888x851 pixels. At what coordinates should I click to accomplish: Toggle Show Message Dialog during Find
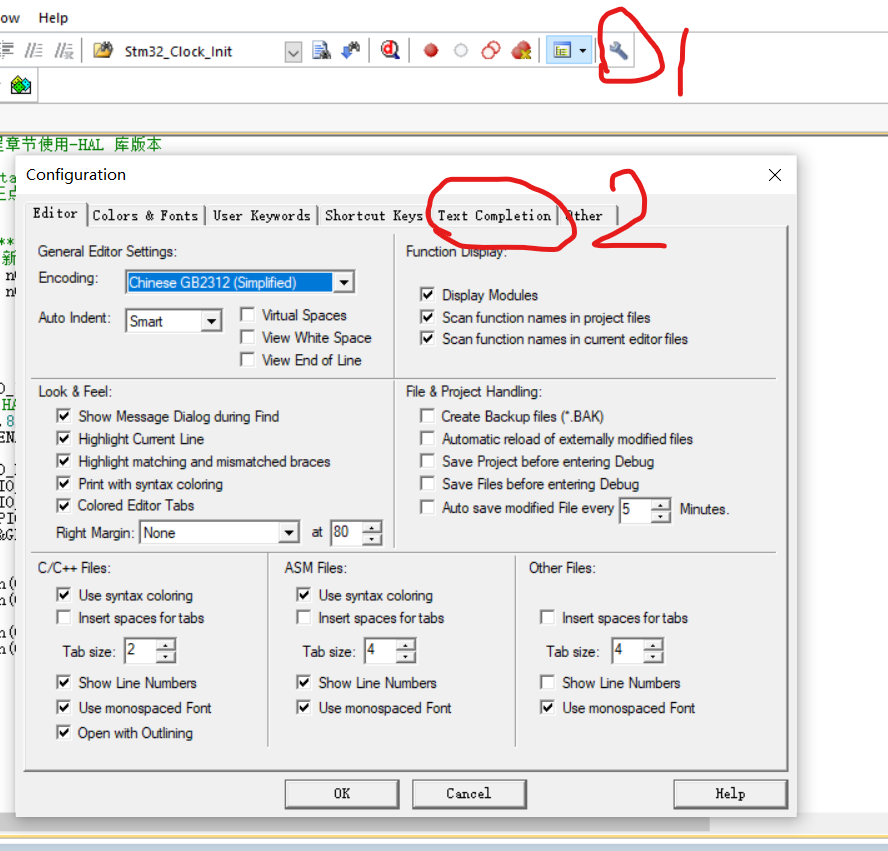[x=64, y=416]
